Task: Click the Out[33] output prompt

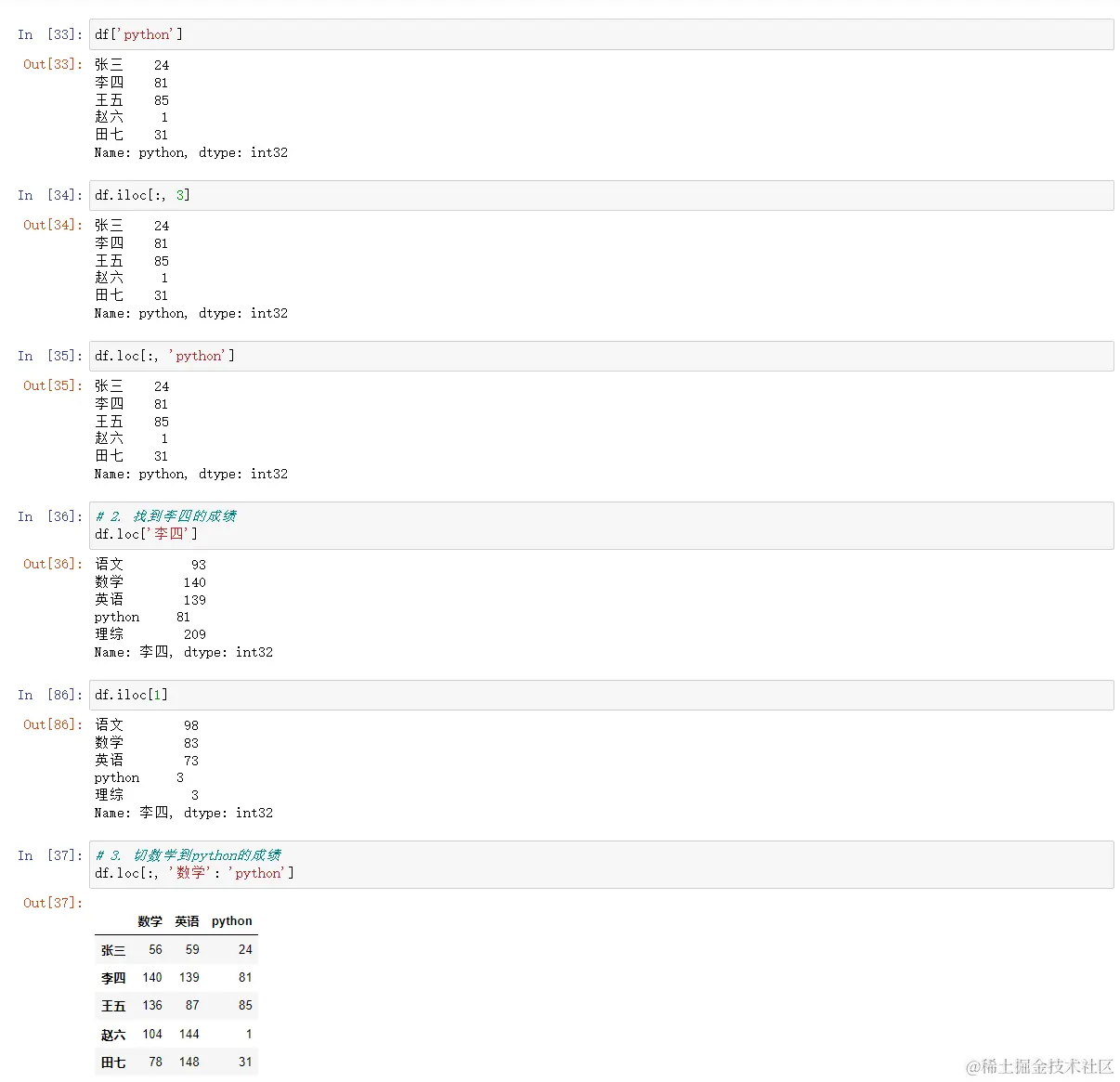Action: click(x=53, y=64)
